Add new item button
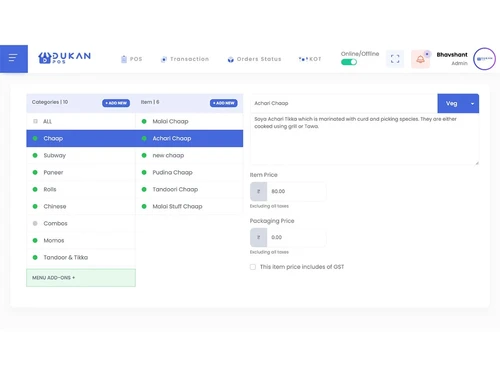This screenshot has height=375, width=500. pyautogui.click(x=224, y=103)
